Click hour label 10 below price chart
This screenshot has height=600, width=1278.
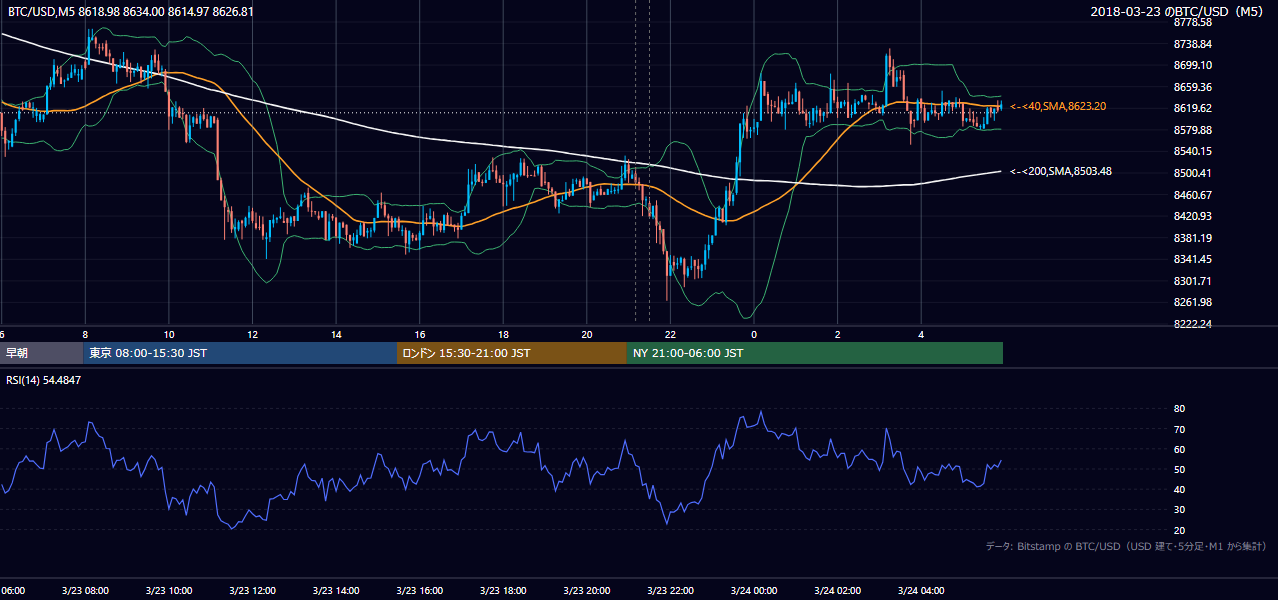[169, 334]
